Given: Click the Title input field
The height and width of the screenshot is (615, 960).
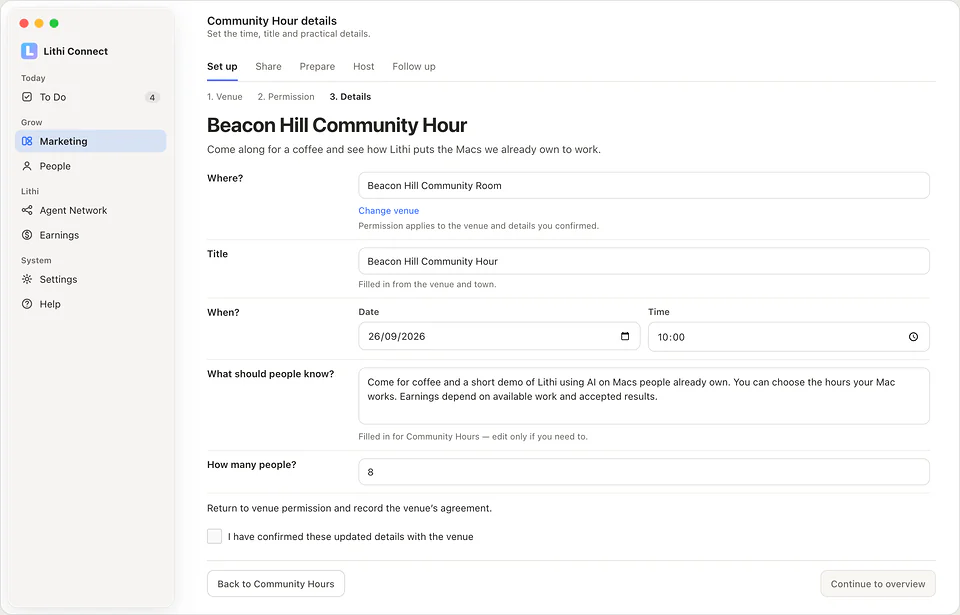Looking at the screenshot, I should coord(643,261).
